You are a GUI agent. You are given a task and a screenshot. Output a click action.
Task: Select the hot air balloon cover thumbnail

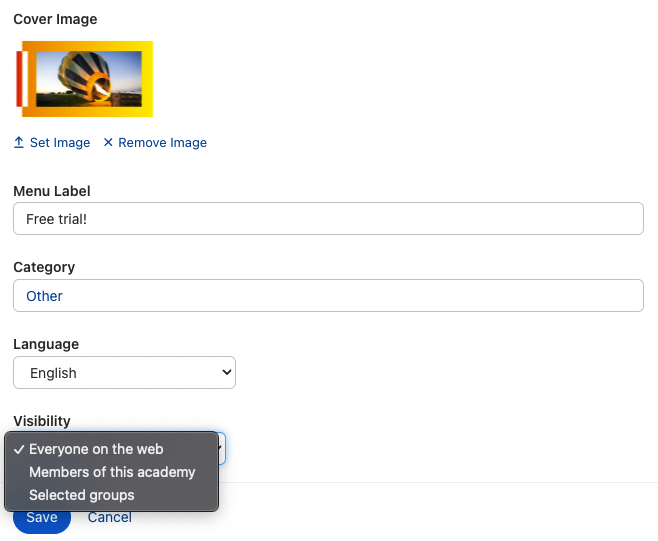click(x=84, y=79)
